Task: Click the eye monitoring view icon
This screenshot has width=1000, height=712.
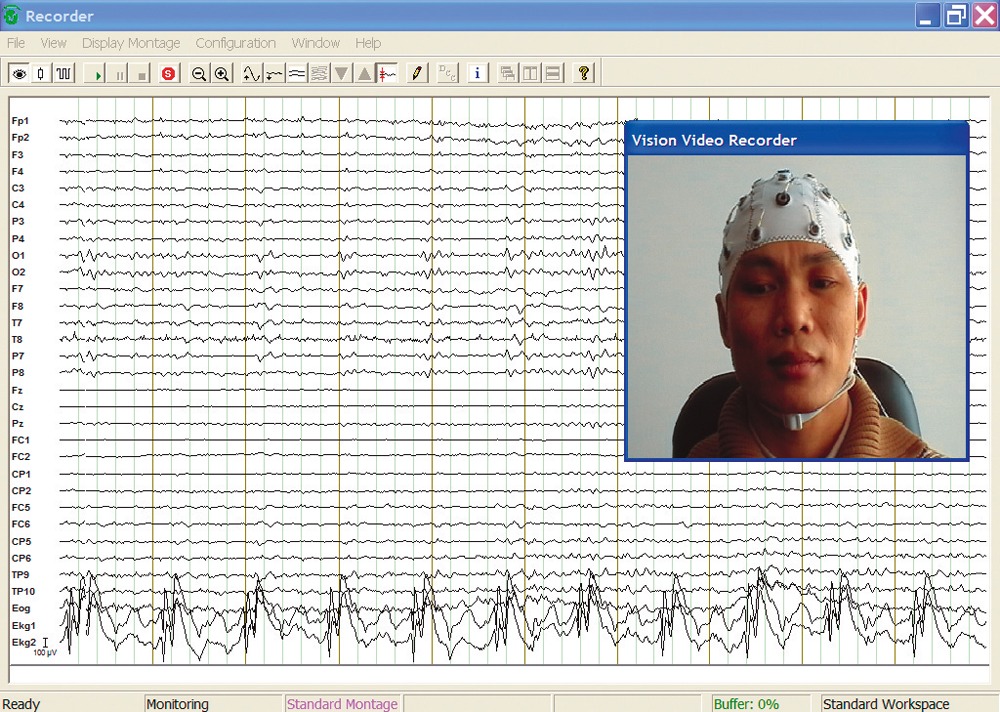Action: click(x=18, y=73)
